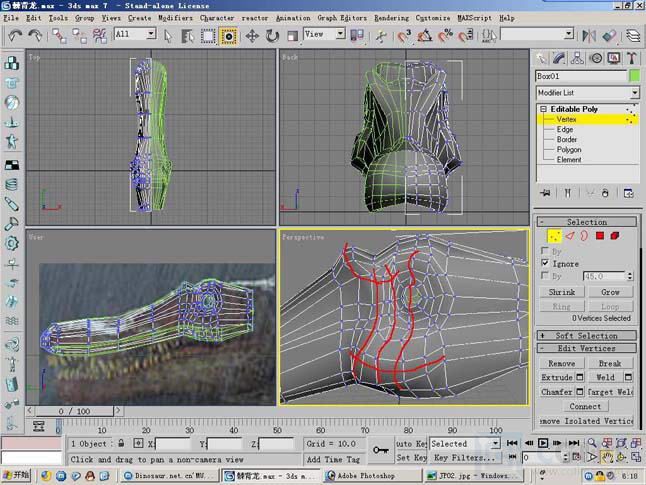Click the Box01 object color swatch
Viewport: 646px width, 485px height.
(x=635, y=76)
